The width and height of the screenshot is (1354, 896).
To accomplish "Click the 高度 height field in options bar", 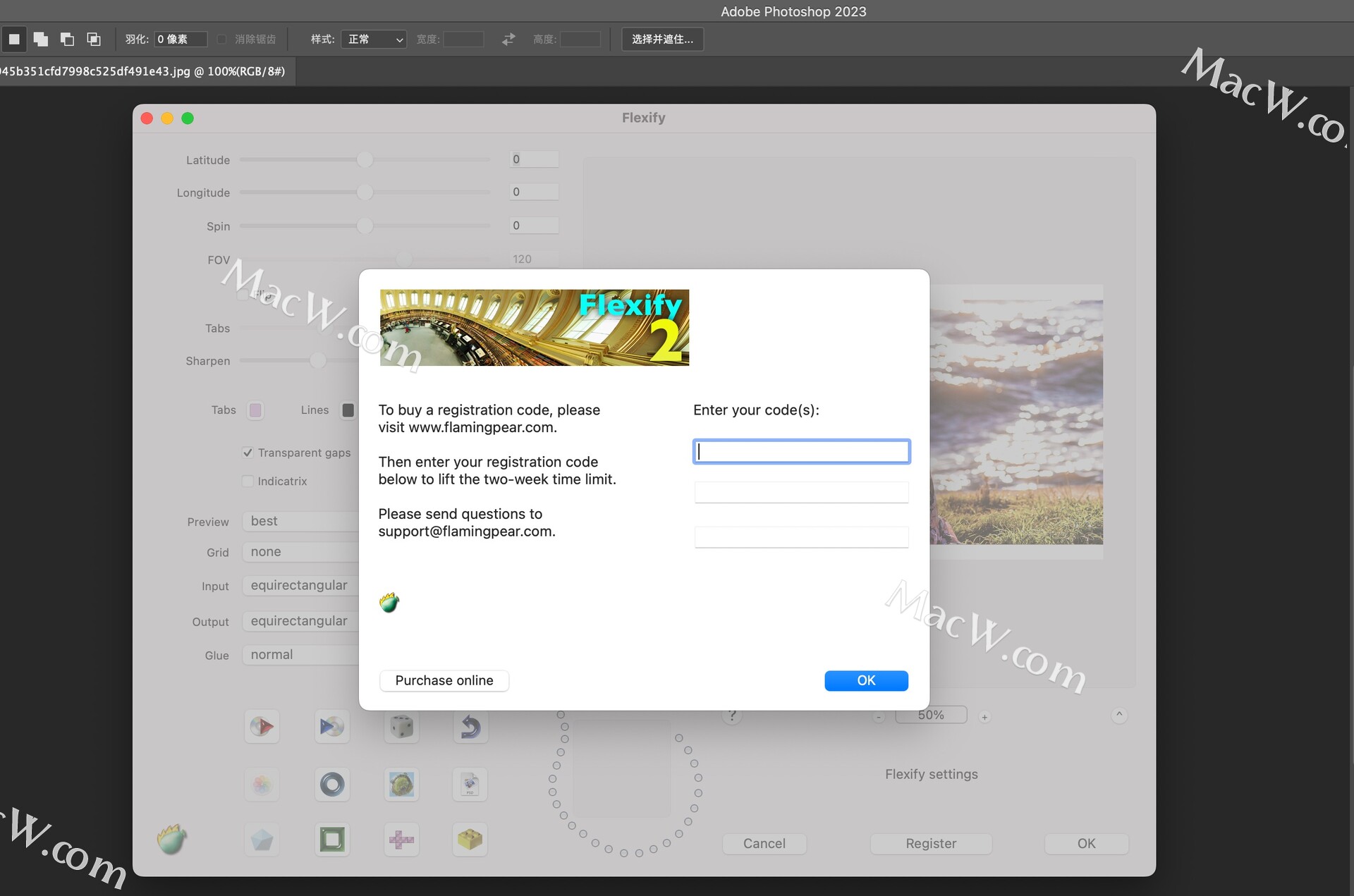I will click(580, 39).
